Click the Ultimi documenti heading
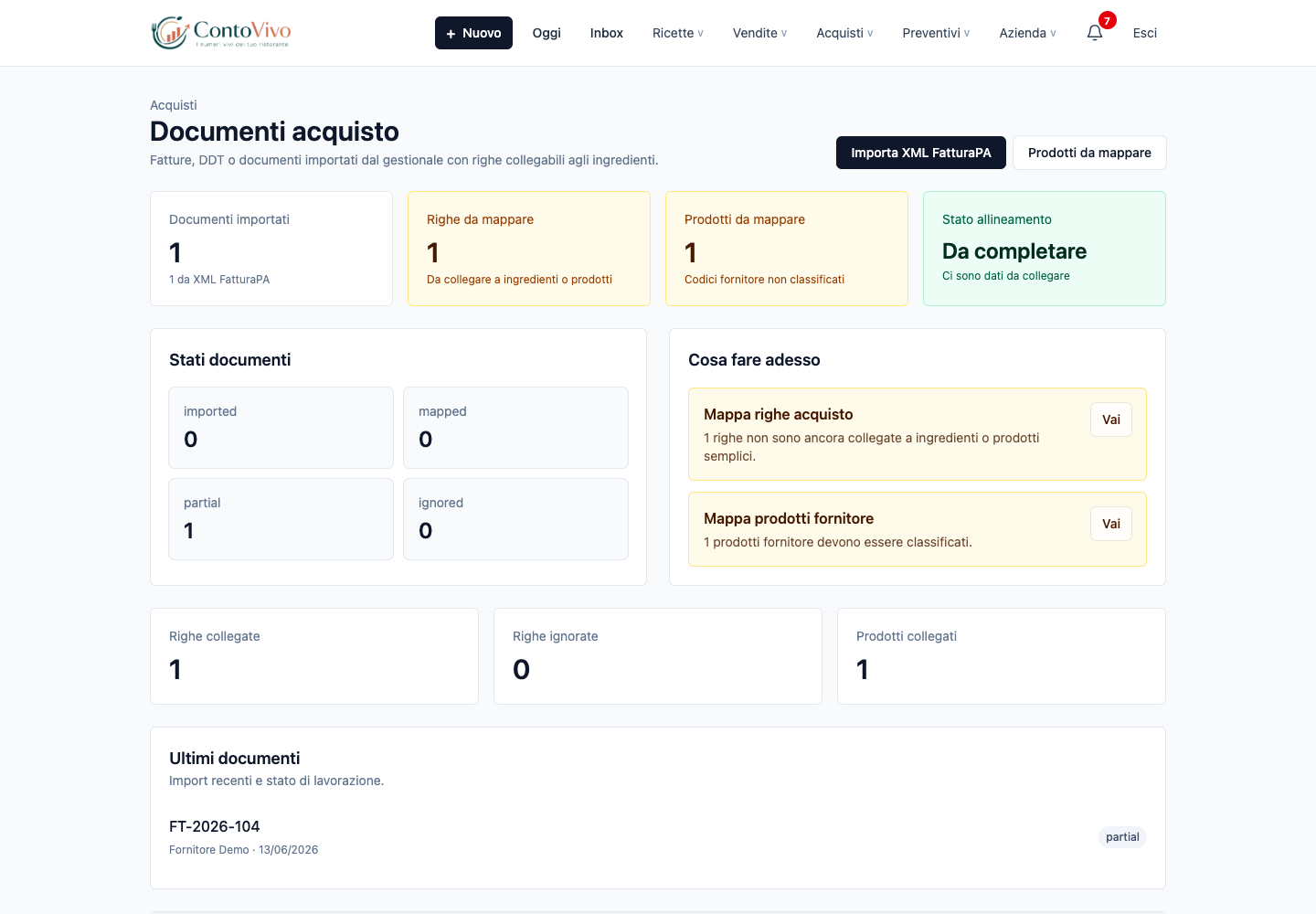The height and width of the screenshot is (914, 1316). pyautogui.click(x=235, y=759)
